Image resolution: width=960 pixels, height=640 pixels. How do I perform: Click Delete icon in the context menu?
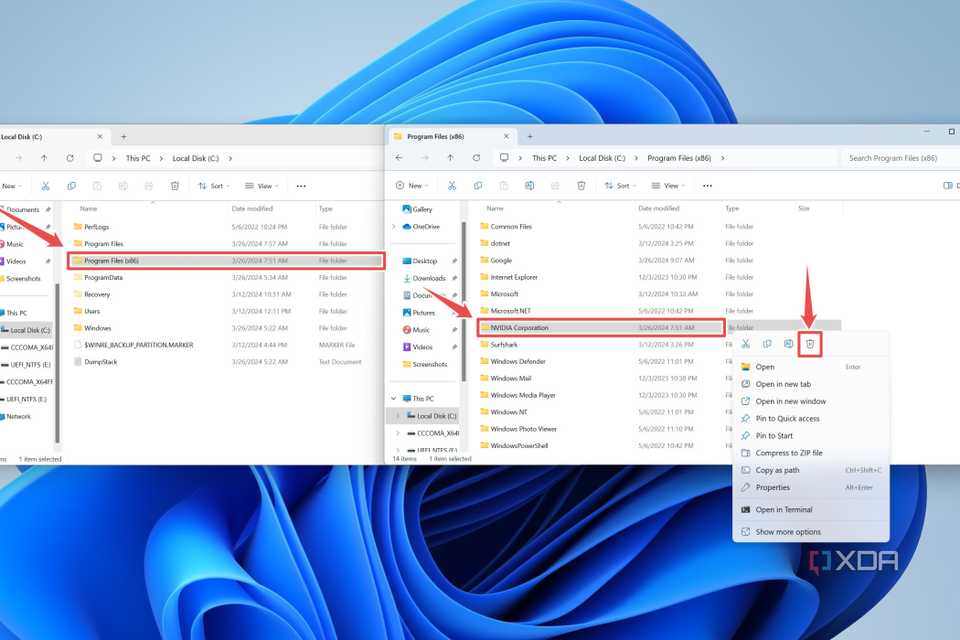810,344
